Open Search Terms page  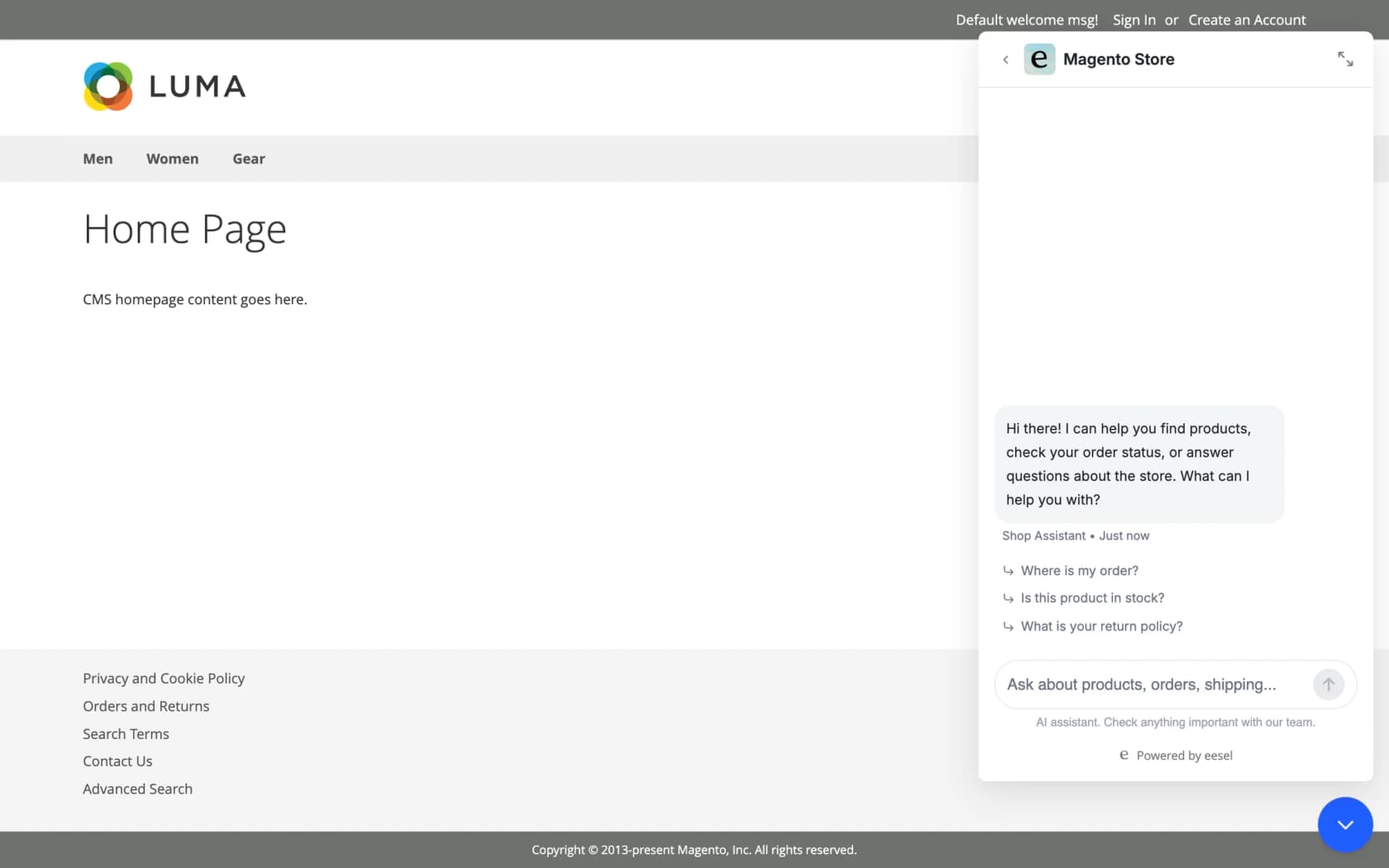(x=126, y=734)
